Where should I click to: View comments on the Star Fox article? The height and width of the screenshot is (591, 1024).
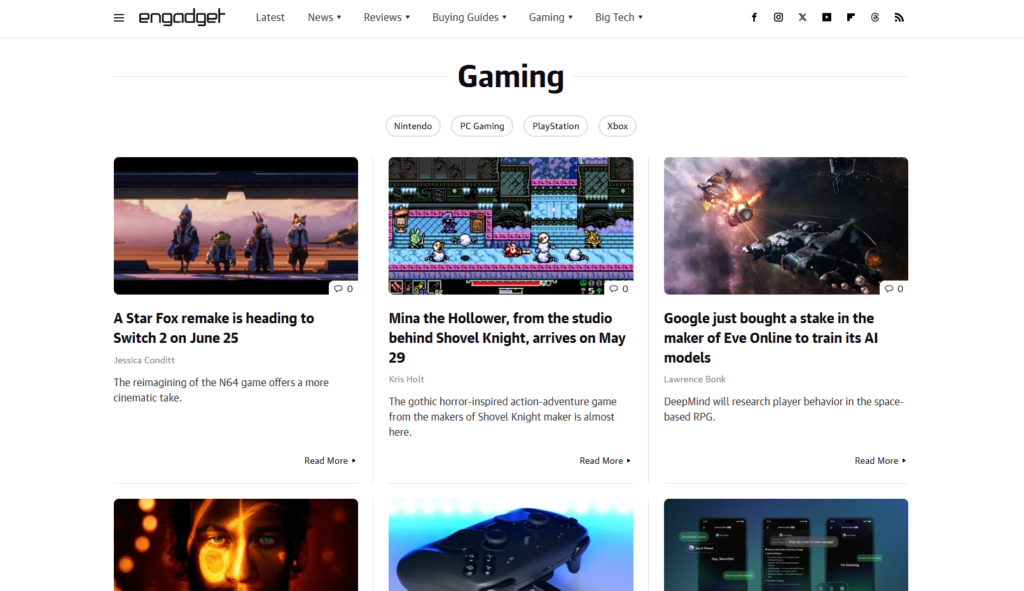[x=344, y=289]
